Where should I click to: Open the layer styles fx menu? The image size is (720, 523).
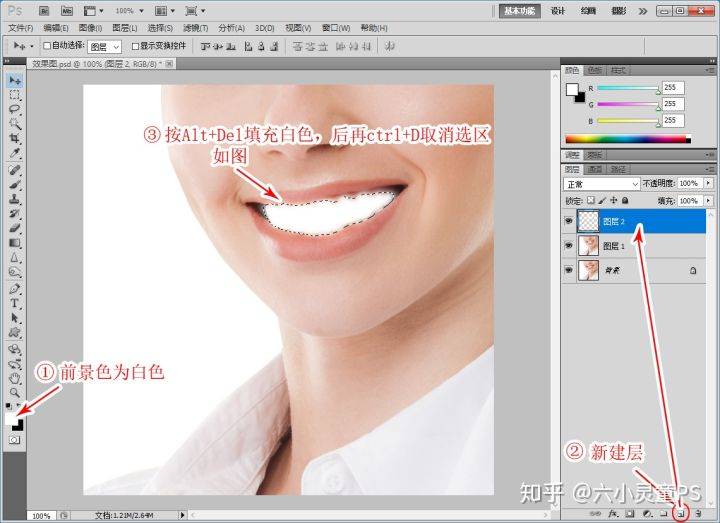tap(613, 513)
